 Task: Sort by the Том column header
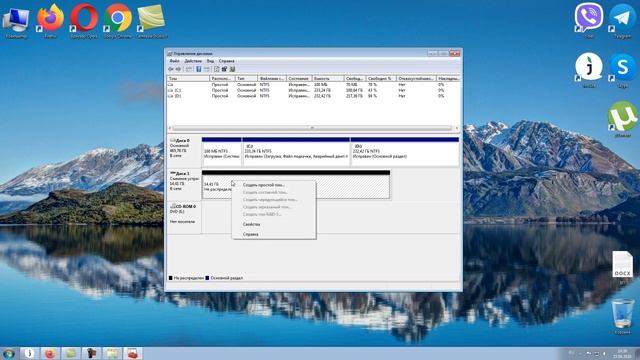coord(188,78)
